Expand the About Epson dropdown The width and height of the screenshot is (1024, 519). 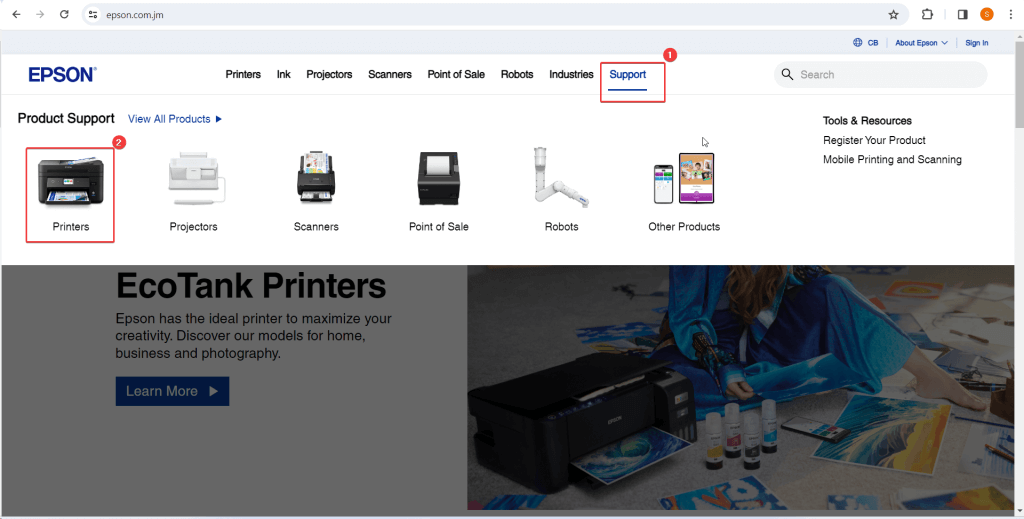click(921, 42)
